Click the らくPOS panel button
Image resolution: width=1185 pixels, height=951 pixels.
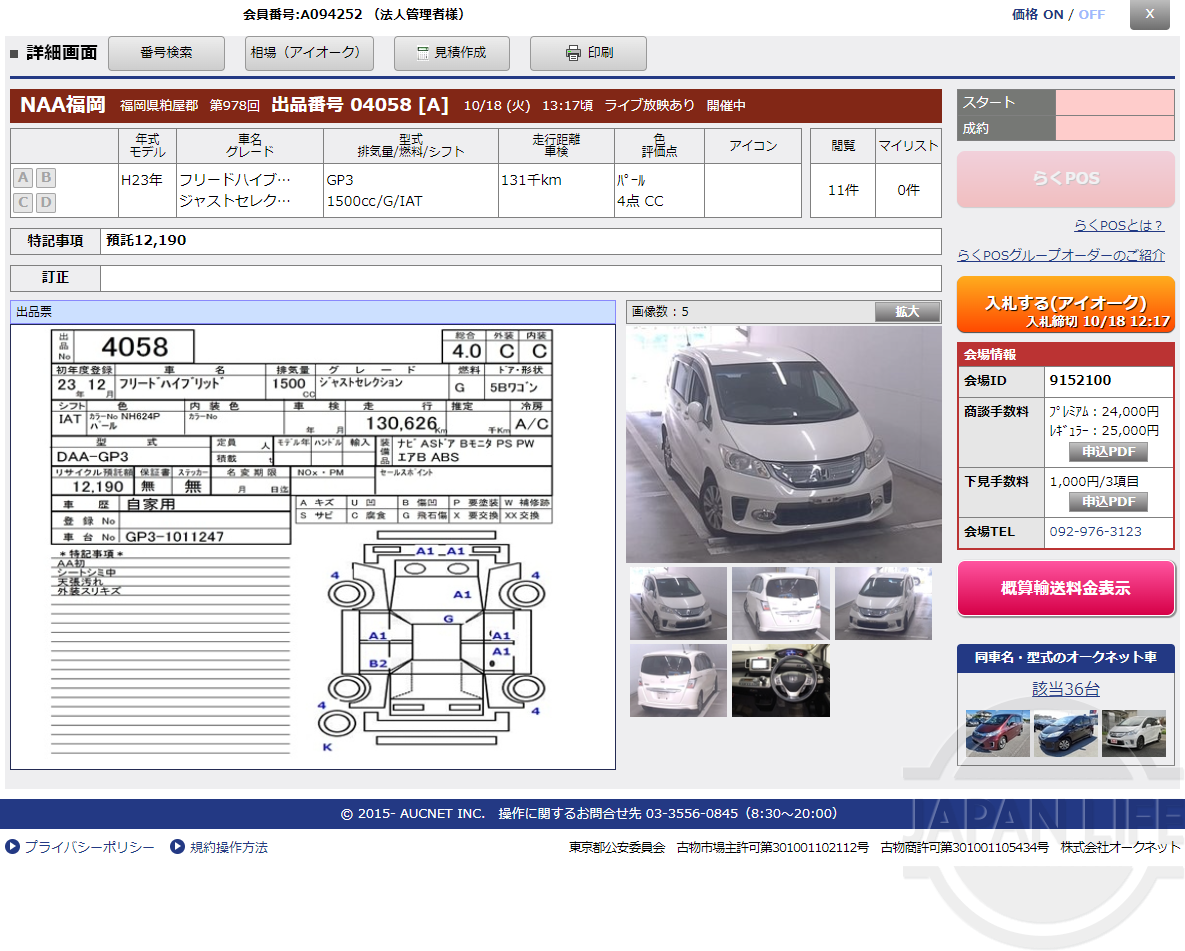tap(1065, 179)
